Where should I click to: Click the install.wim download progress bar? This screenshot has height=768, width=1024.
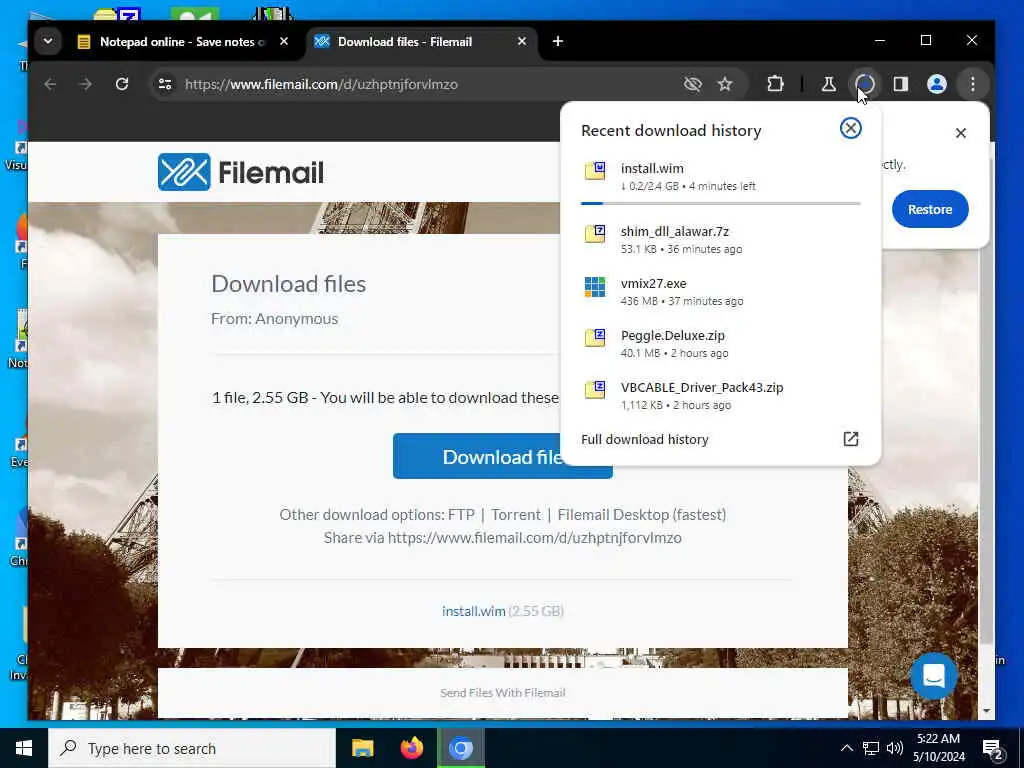click(720, 203)
